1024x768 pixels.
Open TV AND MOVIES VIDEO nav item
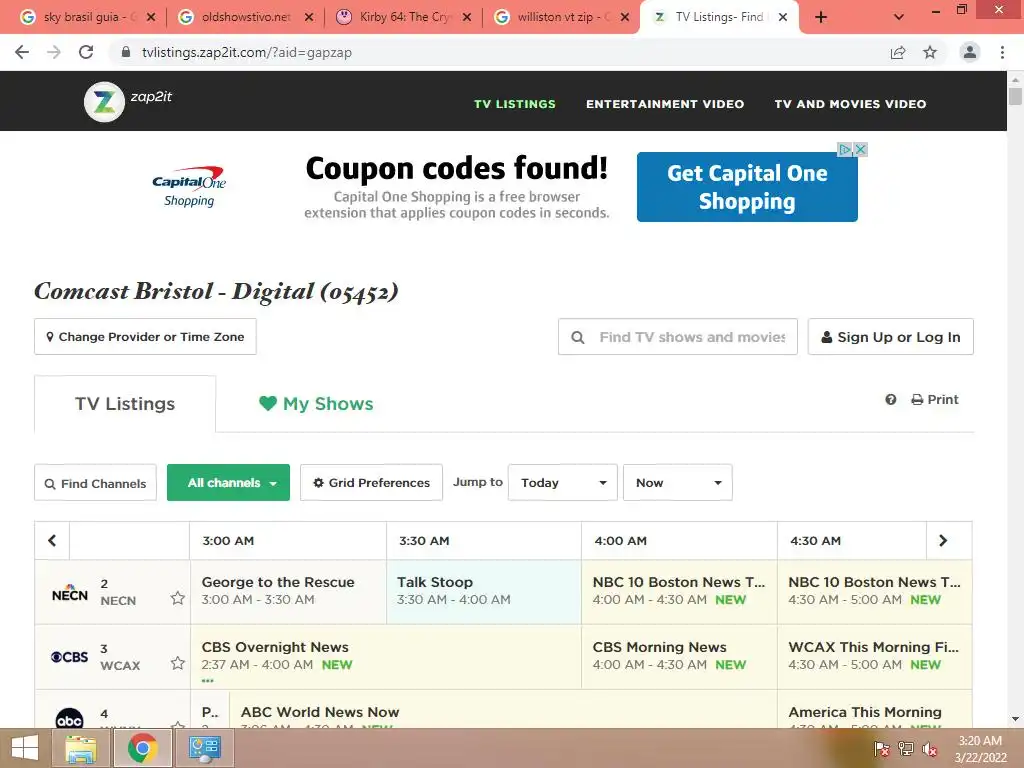tap(850, 104)
